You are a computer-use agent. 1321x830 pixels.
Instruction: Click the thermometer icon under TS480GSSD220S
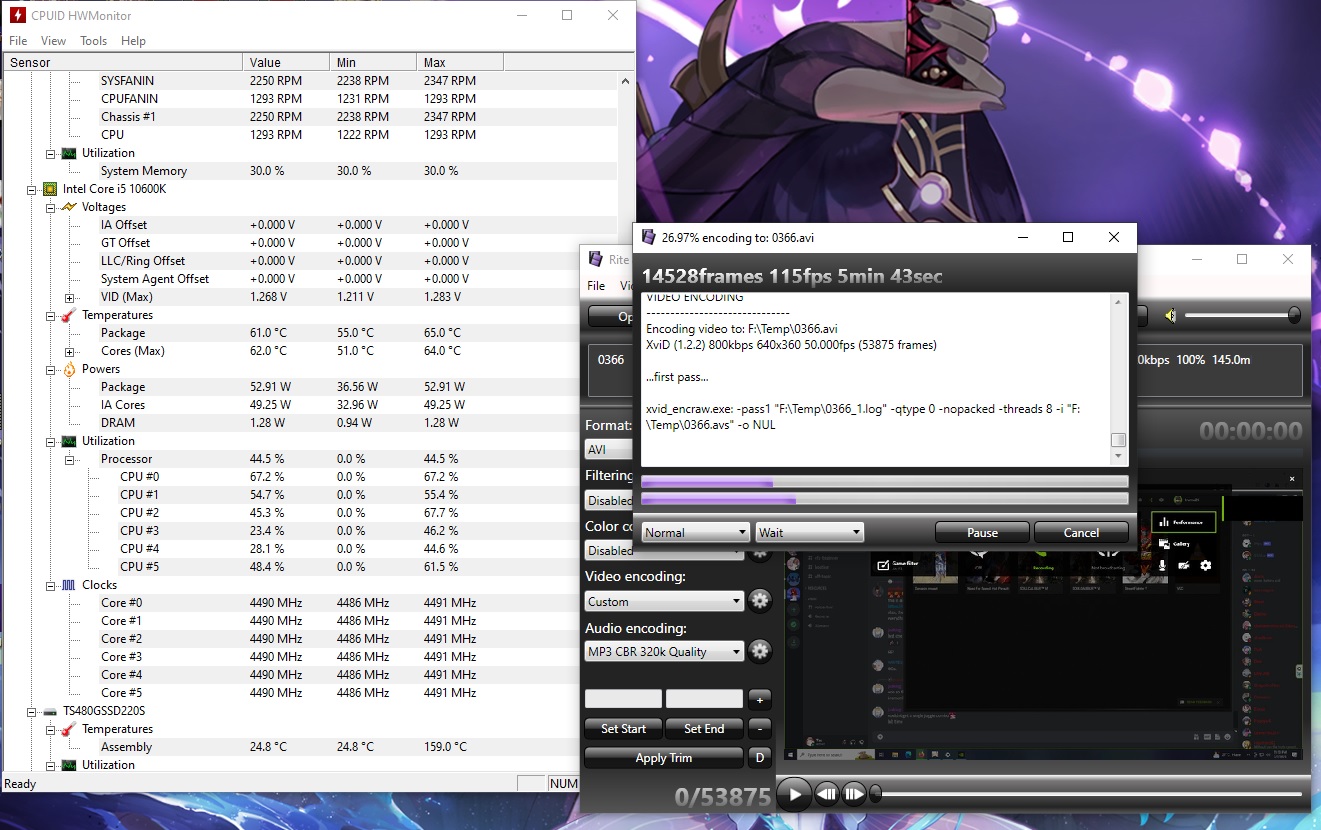(x=69, y=729)
